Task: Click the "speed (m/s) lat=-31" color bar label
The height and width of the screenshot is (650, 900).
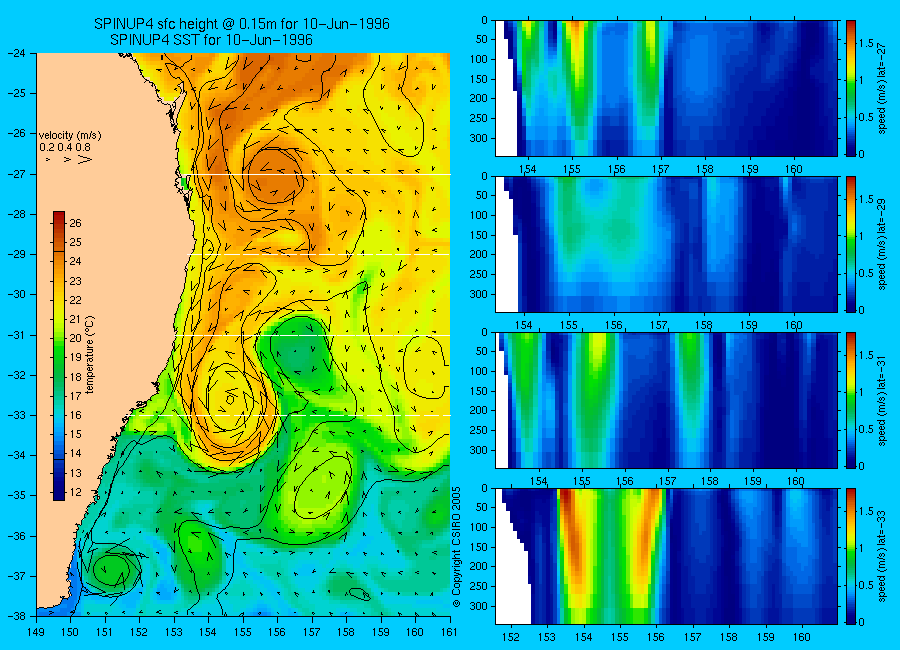Action: [882, 400]
